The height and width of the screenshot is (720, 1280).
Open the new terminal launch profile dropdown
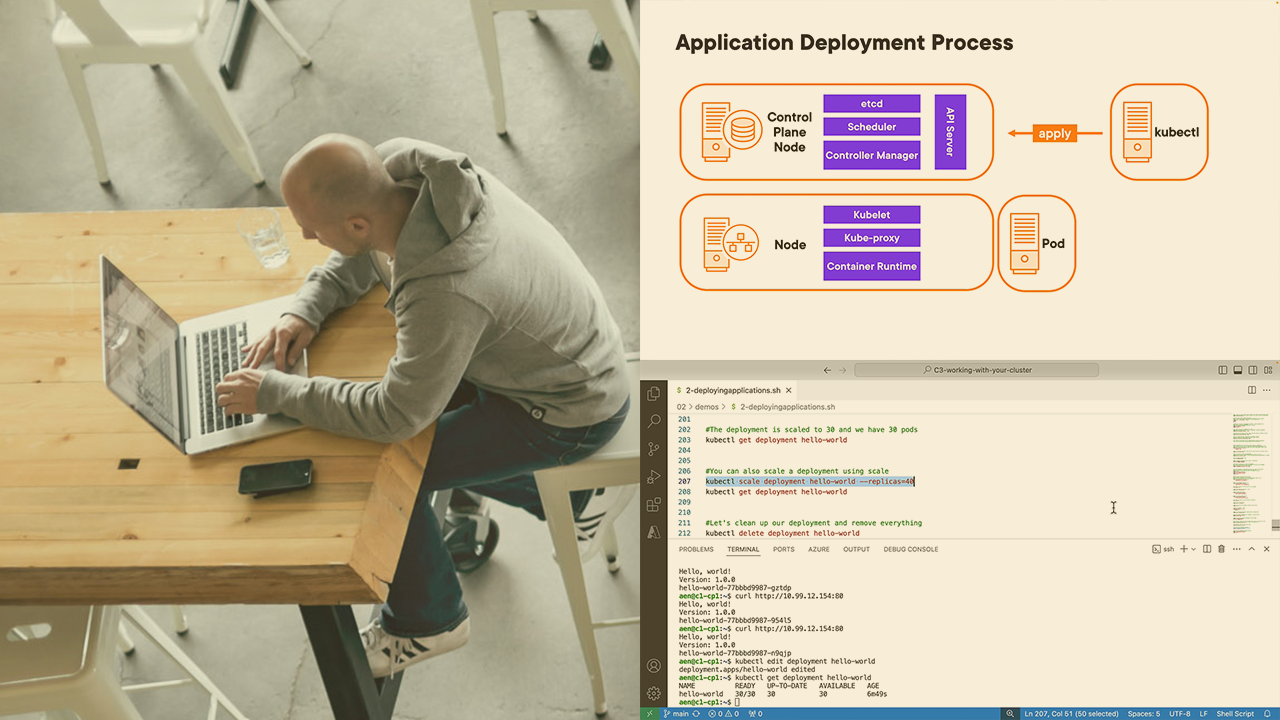1194,549
